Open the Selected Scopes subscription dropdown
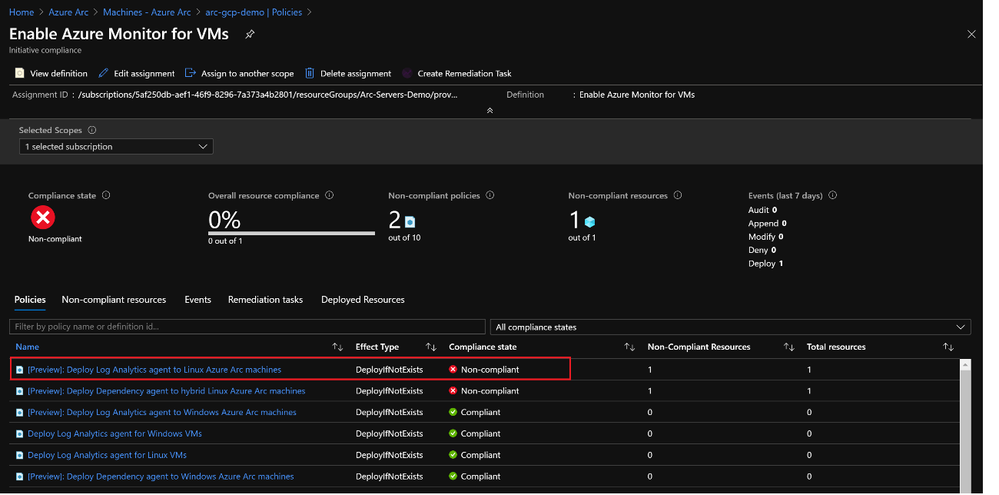Viewport: 999px width, 495px height. (116, 147)
